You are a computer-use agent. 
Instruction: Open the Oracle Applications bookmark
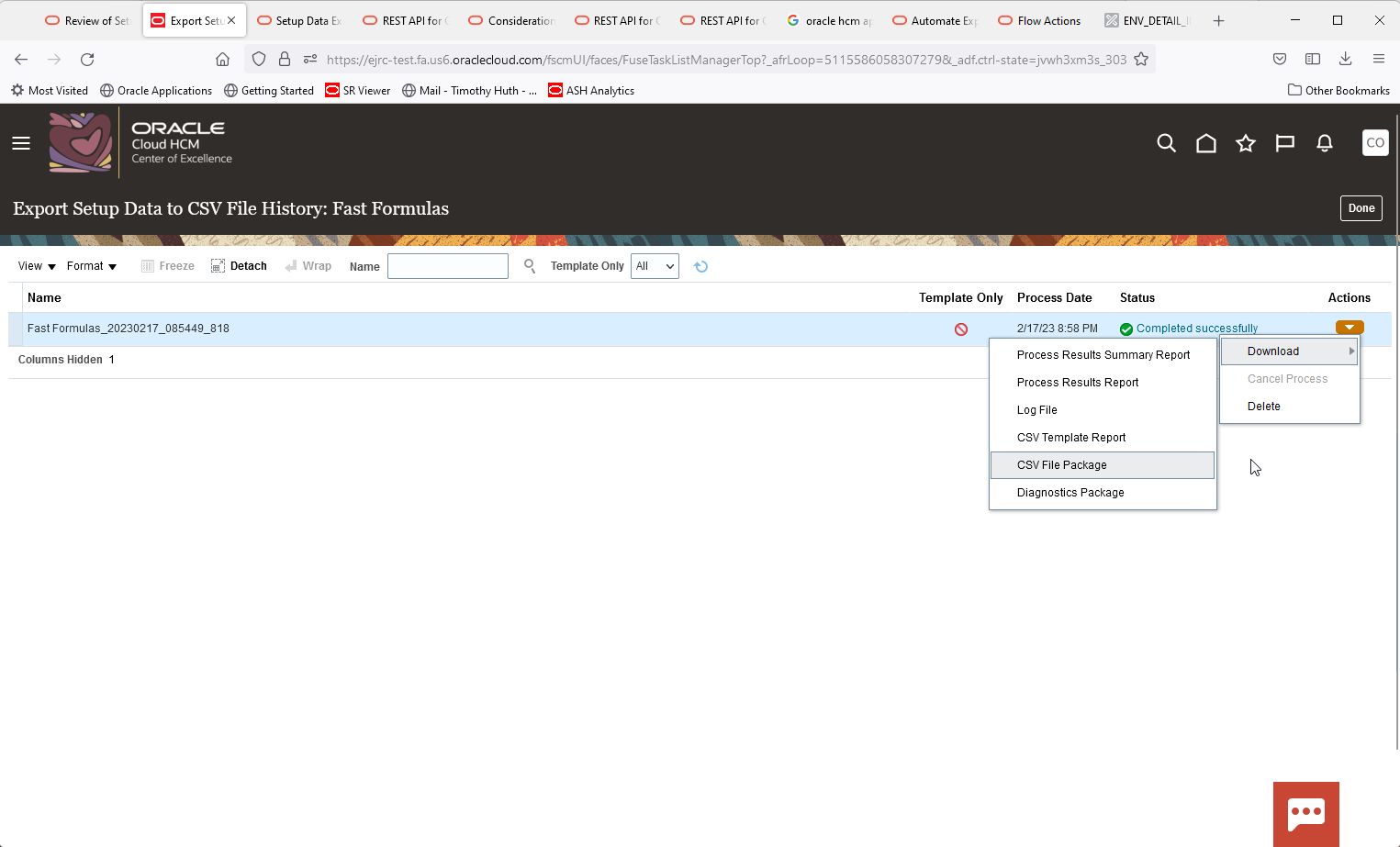[x=156, y=90]
